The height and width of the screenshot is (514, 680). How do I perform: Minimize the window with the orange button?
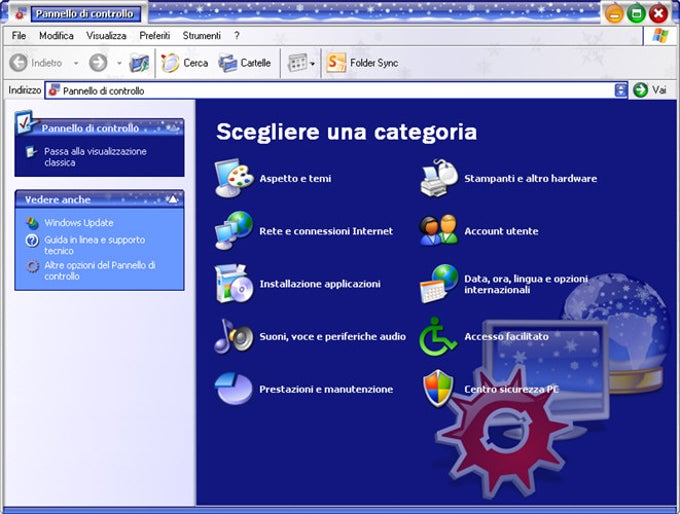click(614, 14)
